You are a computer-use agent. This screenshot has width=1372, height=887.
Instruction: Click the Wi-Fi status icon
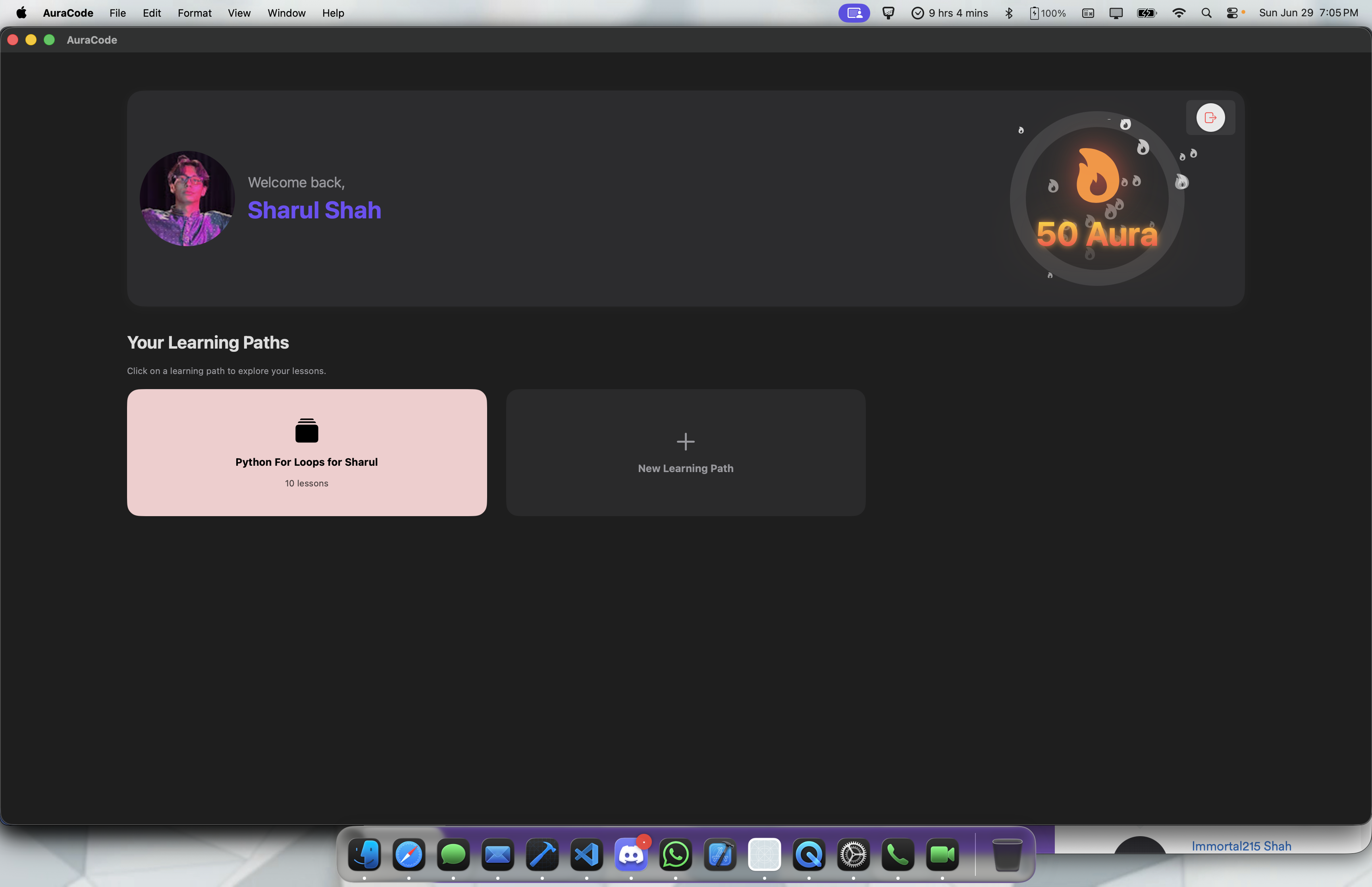[1179, 13]
